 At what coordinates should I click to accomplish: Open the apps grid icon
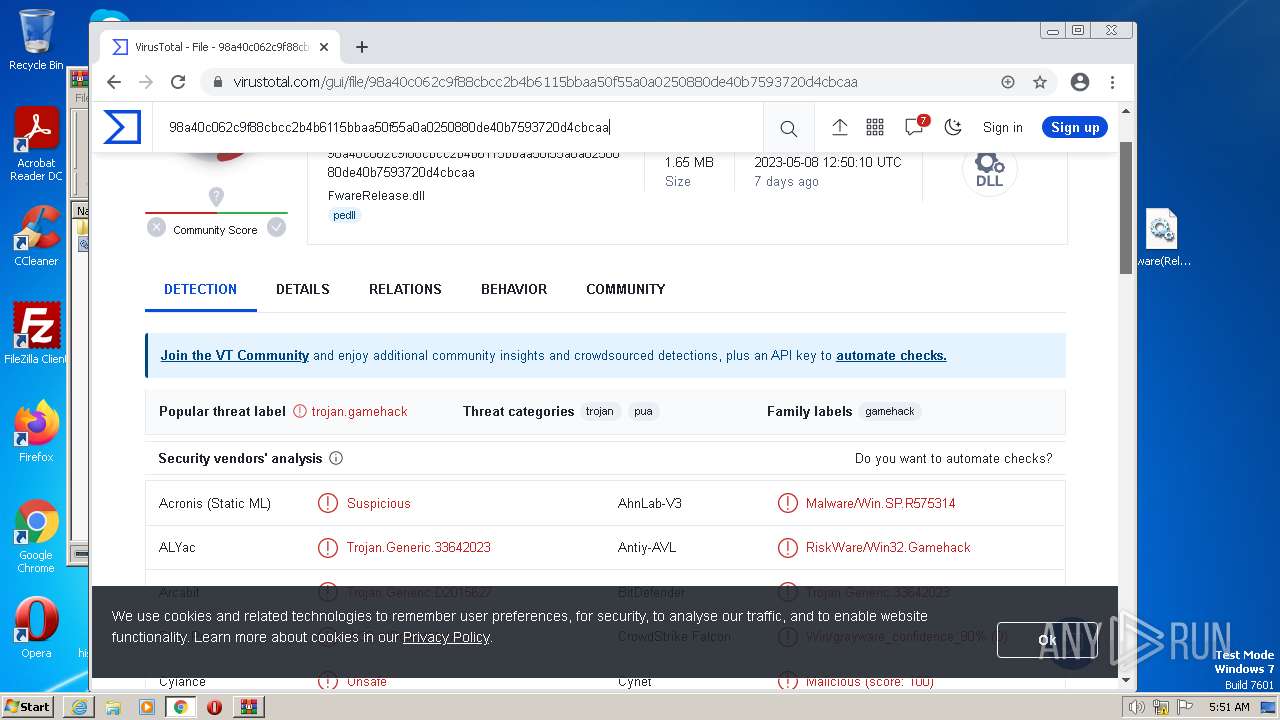[875, 127]
